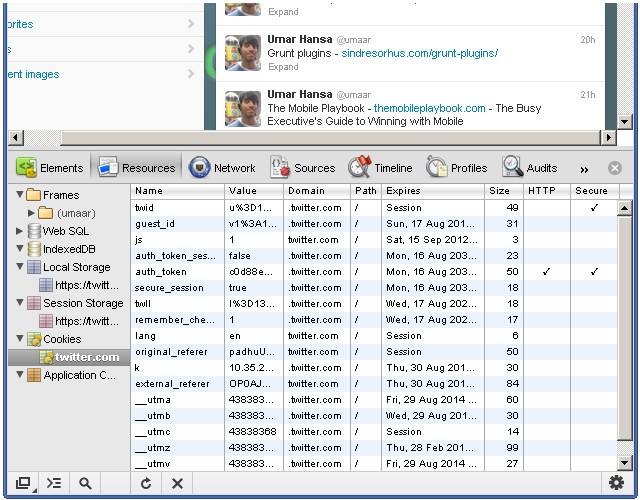Select the Frames folder icon

click(x=33, y=195)
